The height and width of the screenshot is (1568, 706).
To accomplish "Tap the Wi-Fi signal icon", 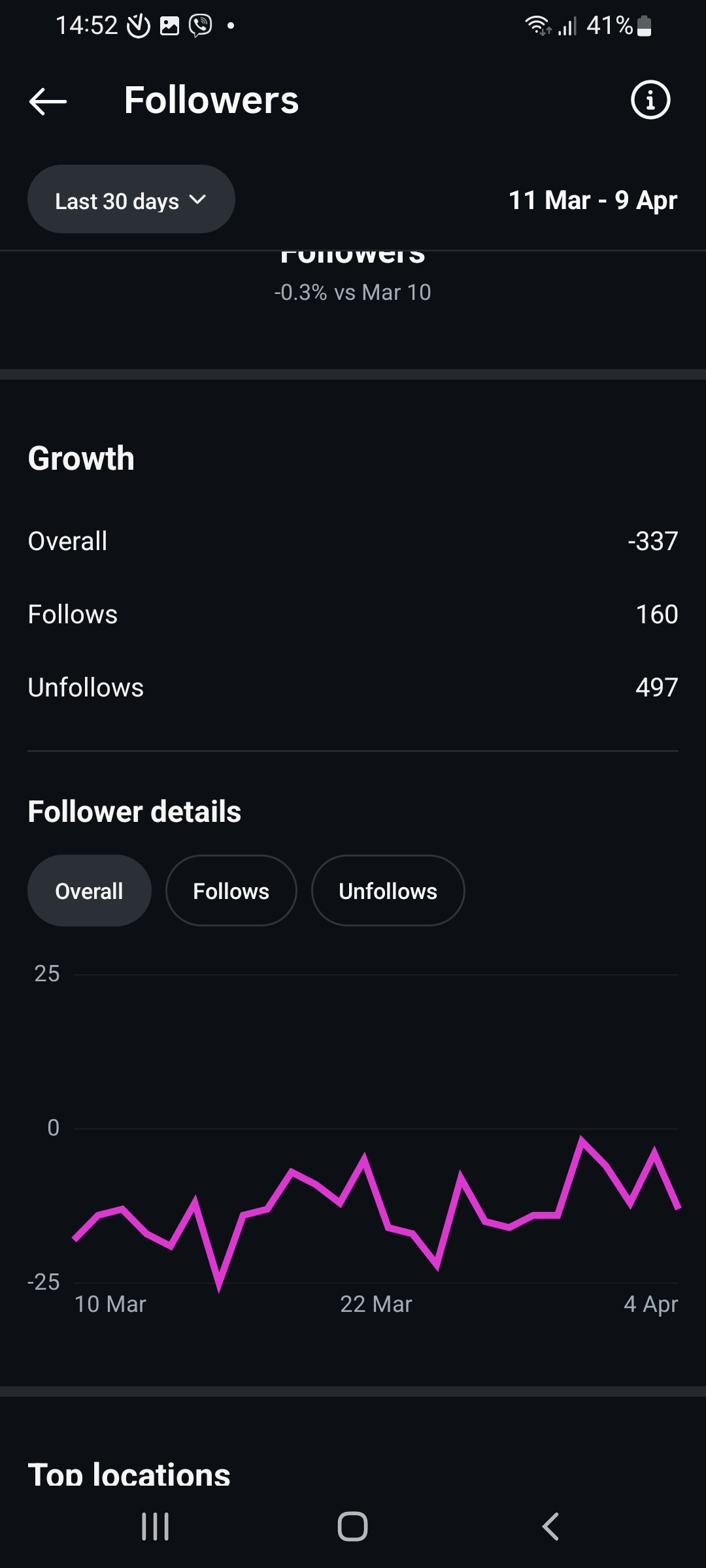I will click(x=538, y=25).
